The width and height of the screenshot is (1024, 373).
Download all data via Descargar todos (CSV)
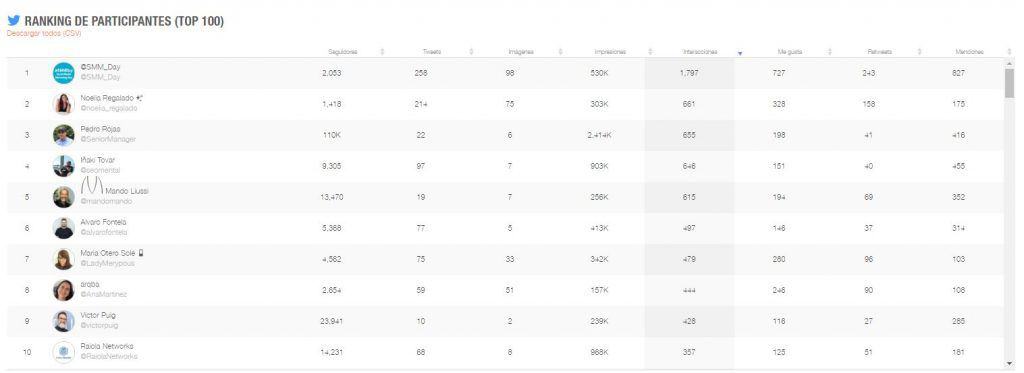click(44, 33)
